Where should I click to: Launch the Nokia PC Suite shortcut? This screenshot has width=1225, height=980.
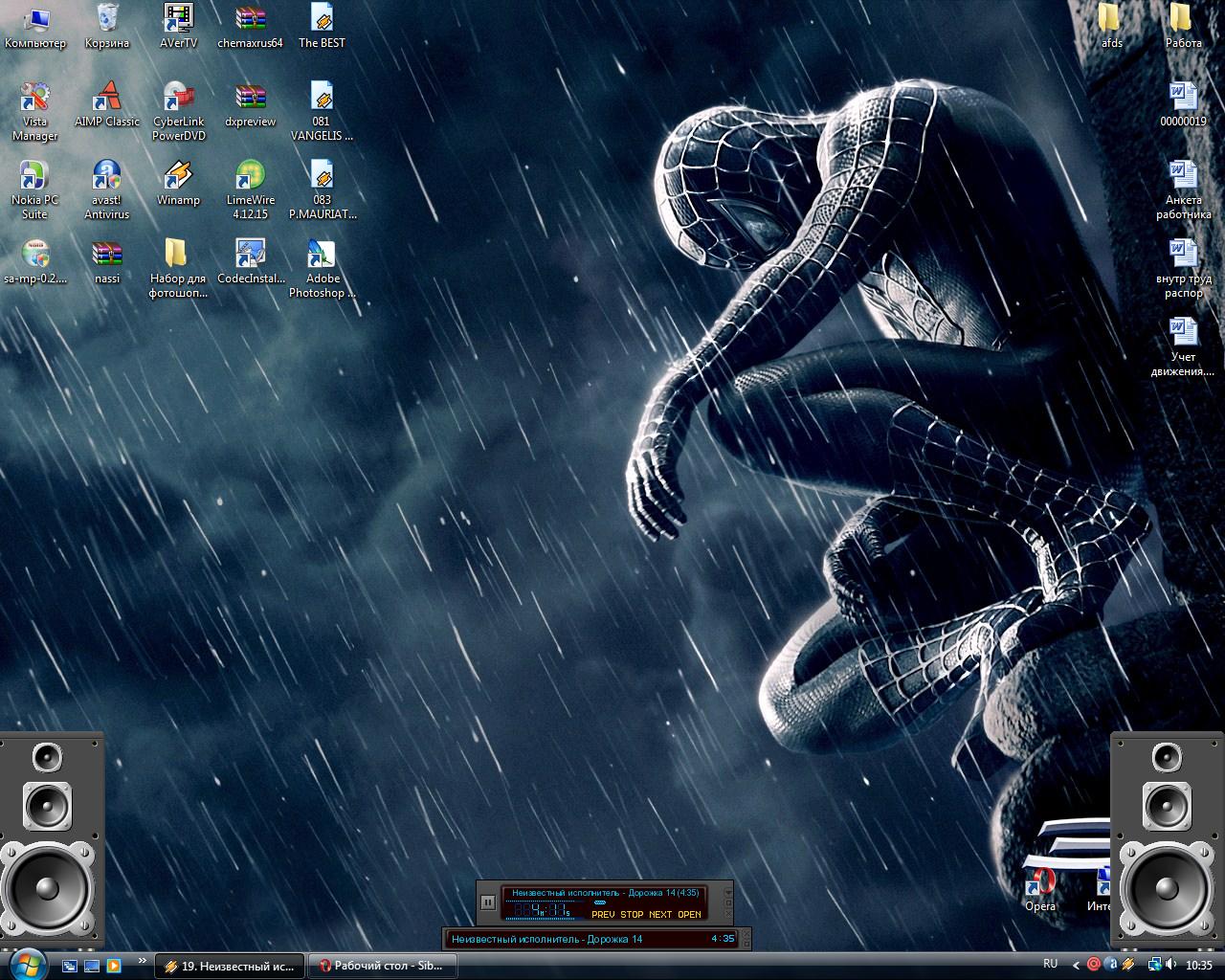35,189
